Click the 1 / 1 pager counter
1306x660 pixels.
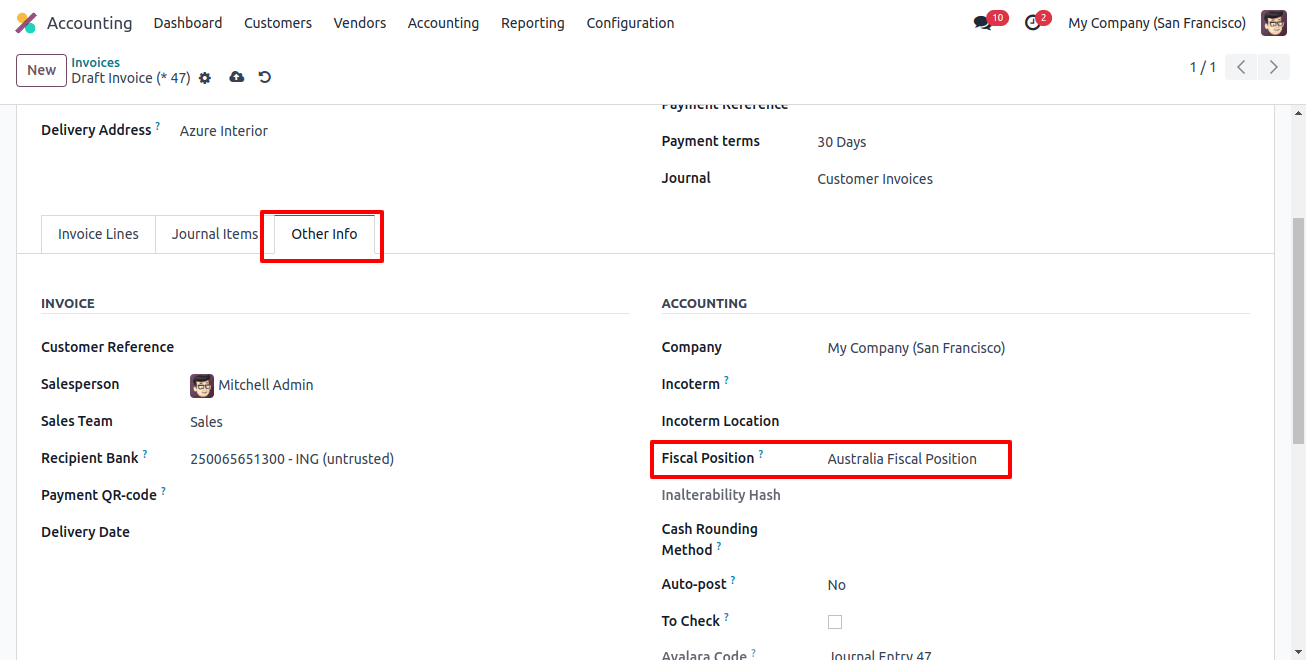[x=1202, y=67]
